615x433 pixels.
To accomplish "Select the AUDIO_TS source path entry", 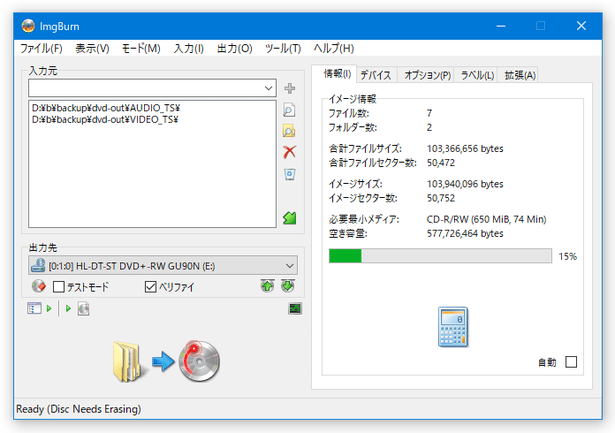I will point(106,108).
